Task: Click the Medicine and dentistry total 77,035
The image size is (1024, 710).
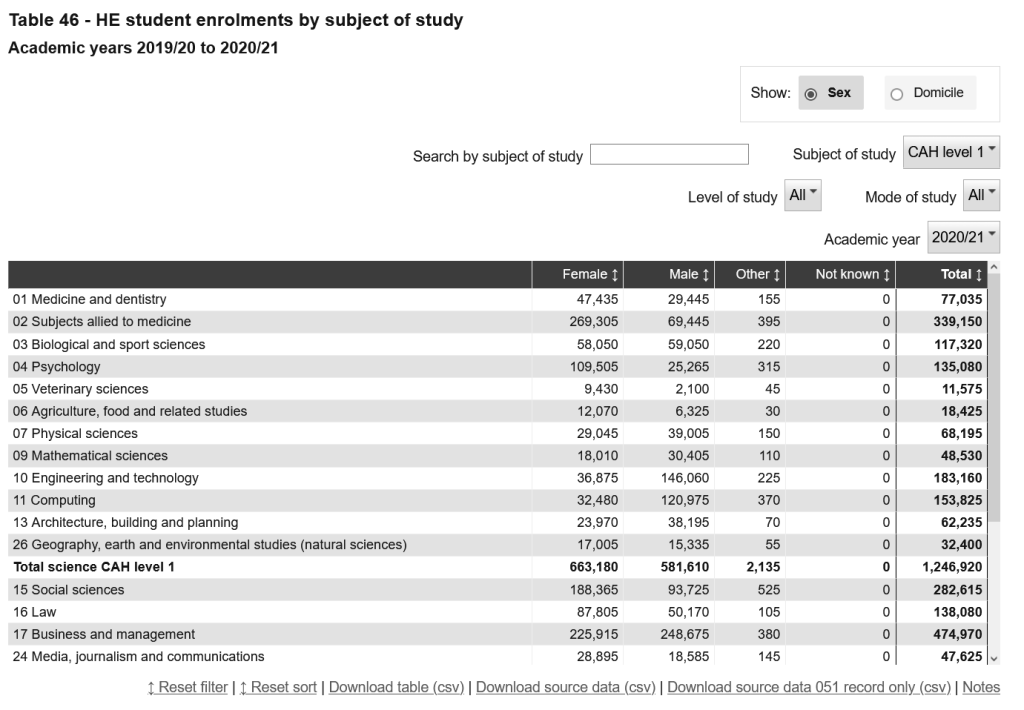Action: pos(961,299)
